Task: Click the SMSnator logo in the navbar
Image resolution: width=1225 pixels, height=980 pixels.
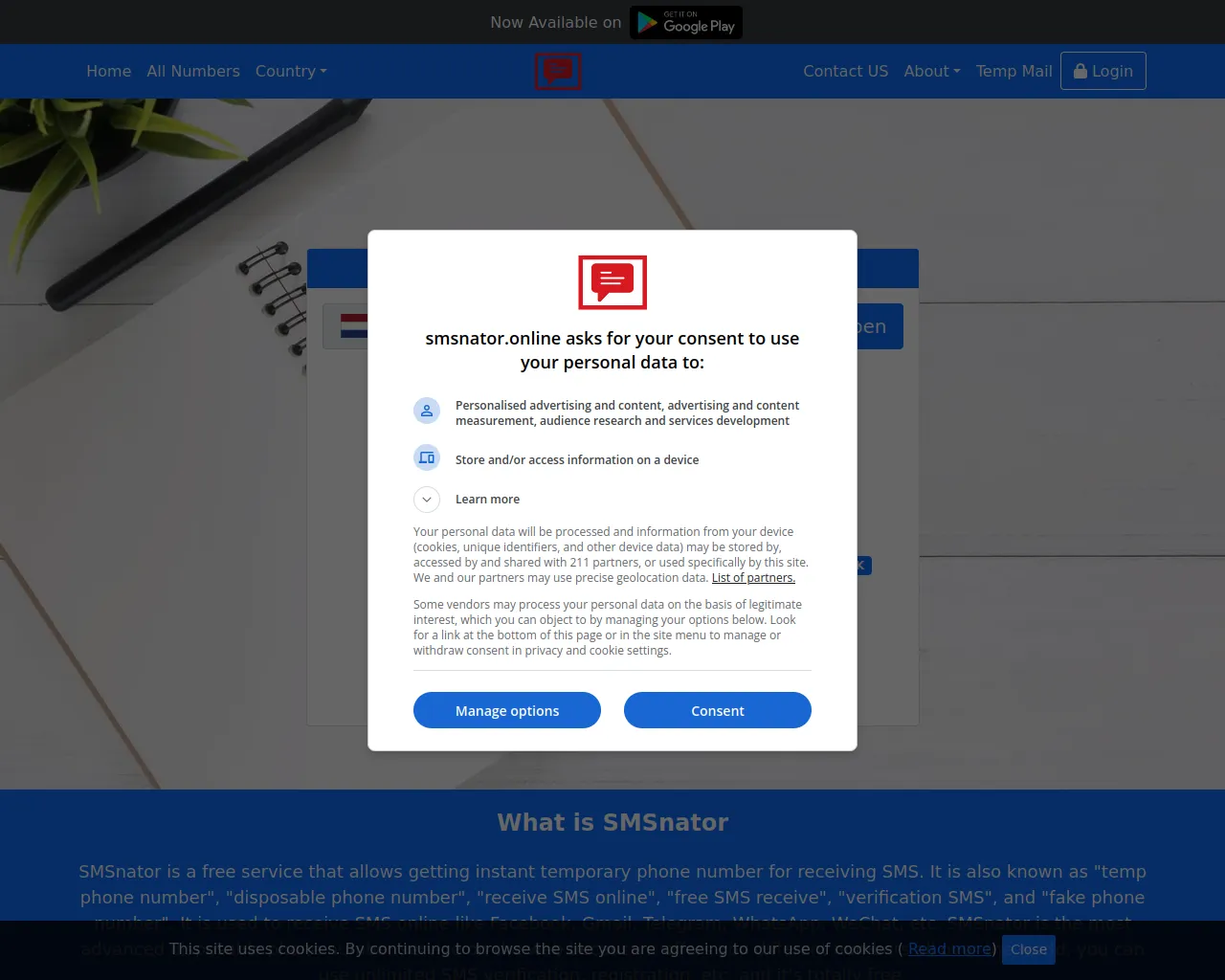Action: pyautogui.click(x=558, y=71)
